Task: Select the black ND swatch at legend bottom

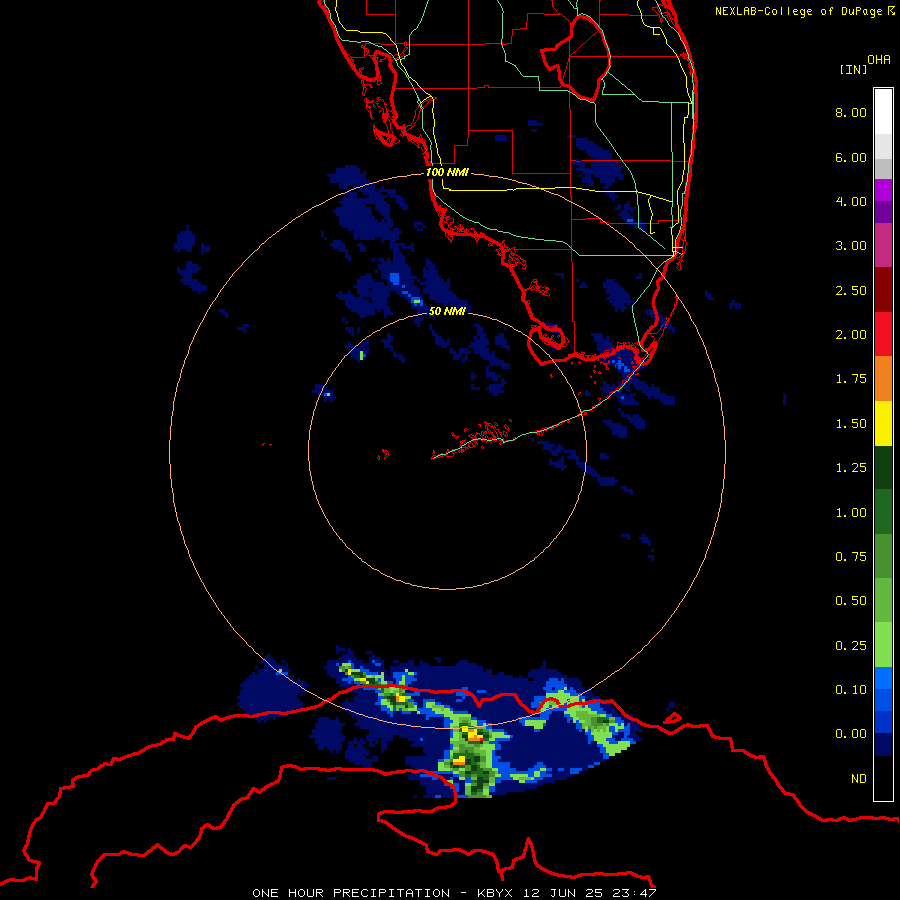Action: click(x=883, y=778)
